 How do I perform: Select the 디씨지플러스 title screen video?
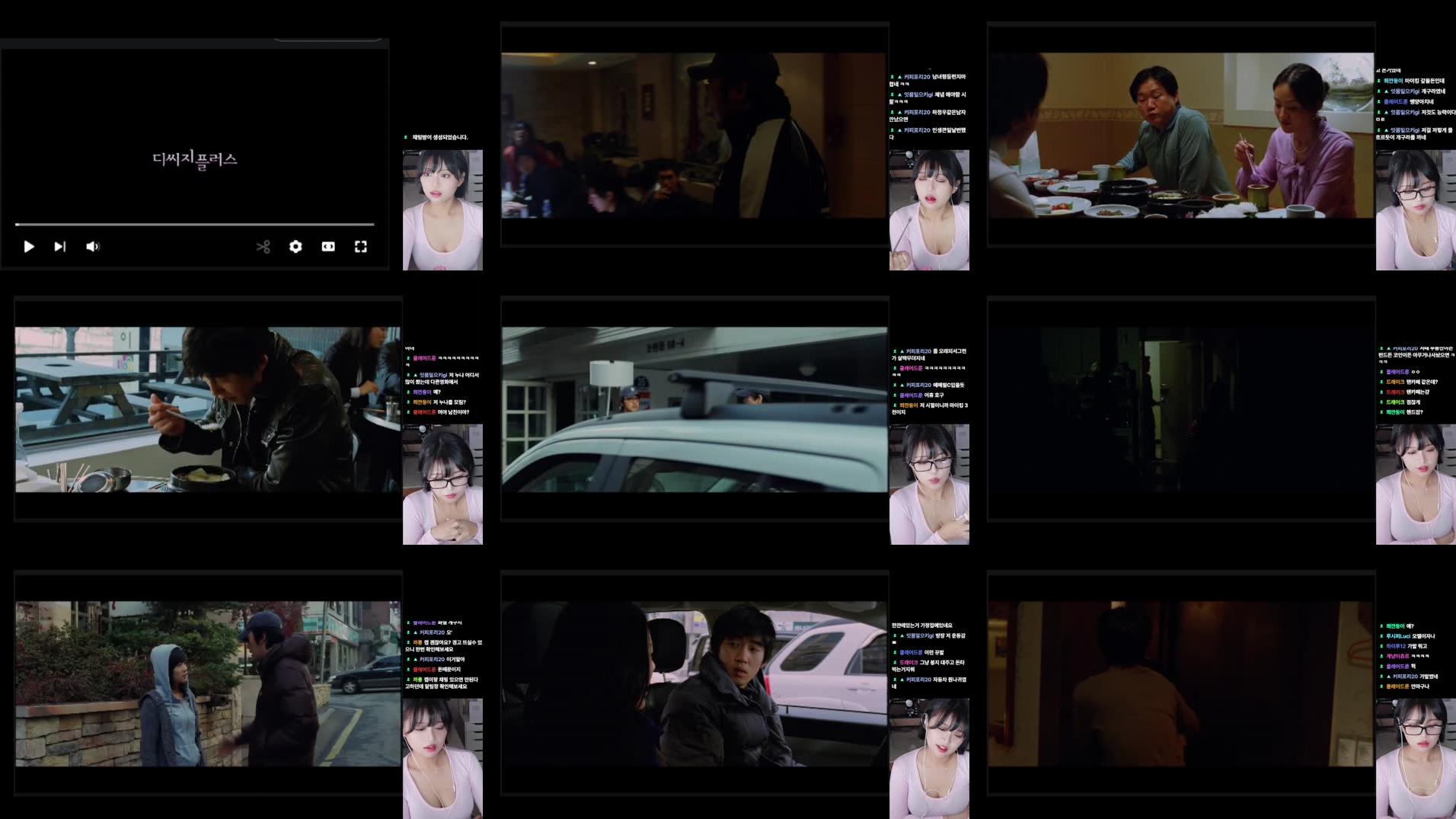tap(194, 160)
